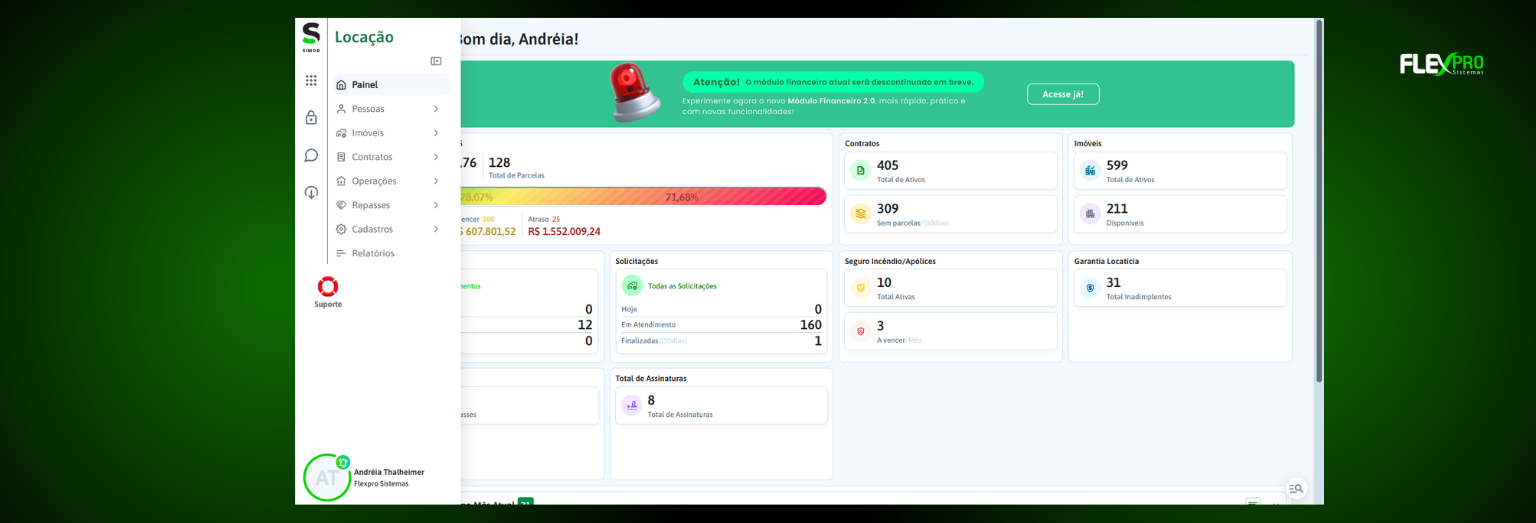
Task: Click Todas as Solicitações link
Action: tap(682, 286)
